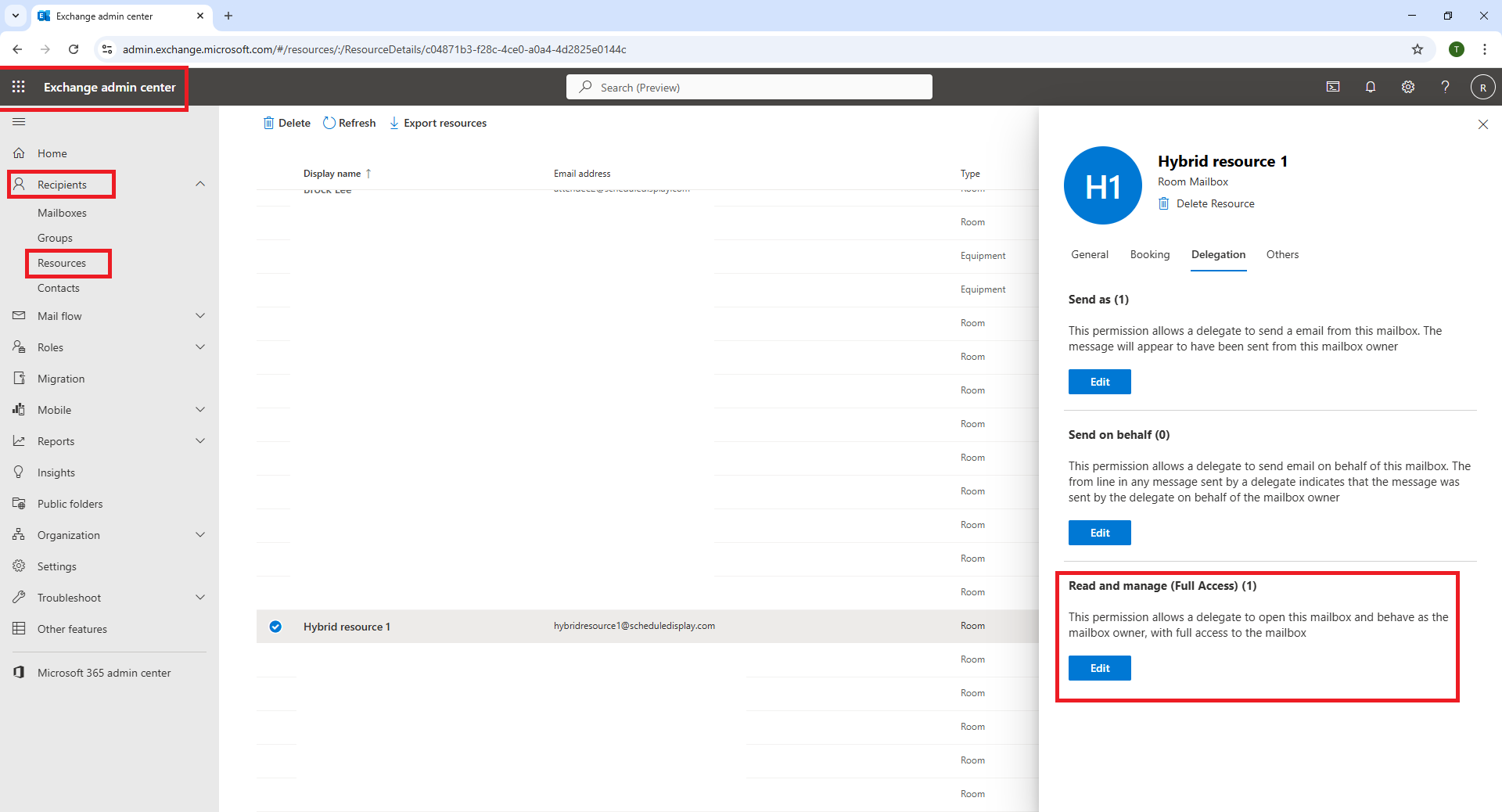This screenshot has height=812, width=1502.
Task: Reload the page with browser refresh
Action: tap(74, 49)
